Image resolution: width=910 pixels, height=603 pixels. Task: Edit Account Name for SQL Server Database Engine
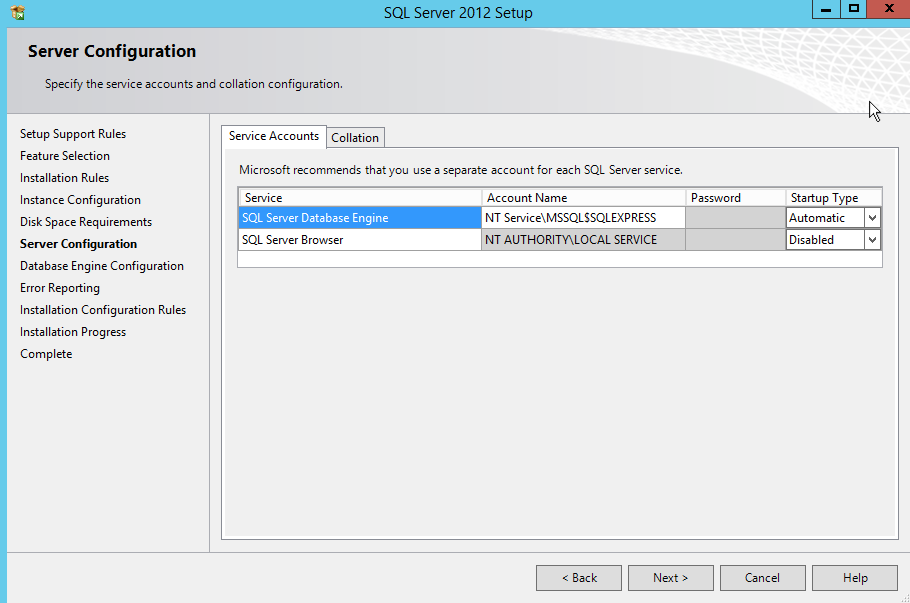(583, 218)
